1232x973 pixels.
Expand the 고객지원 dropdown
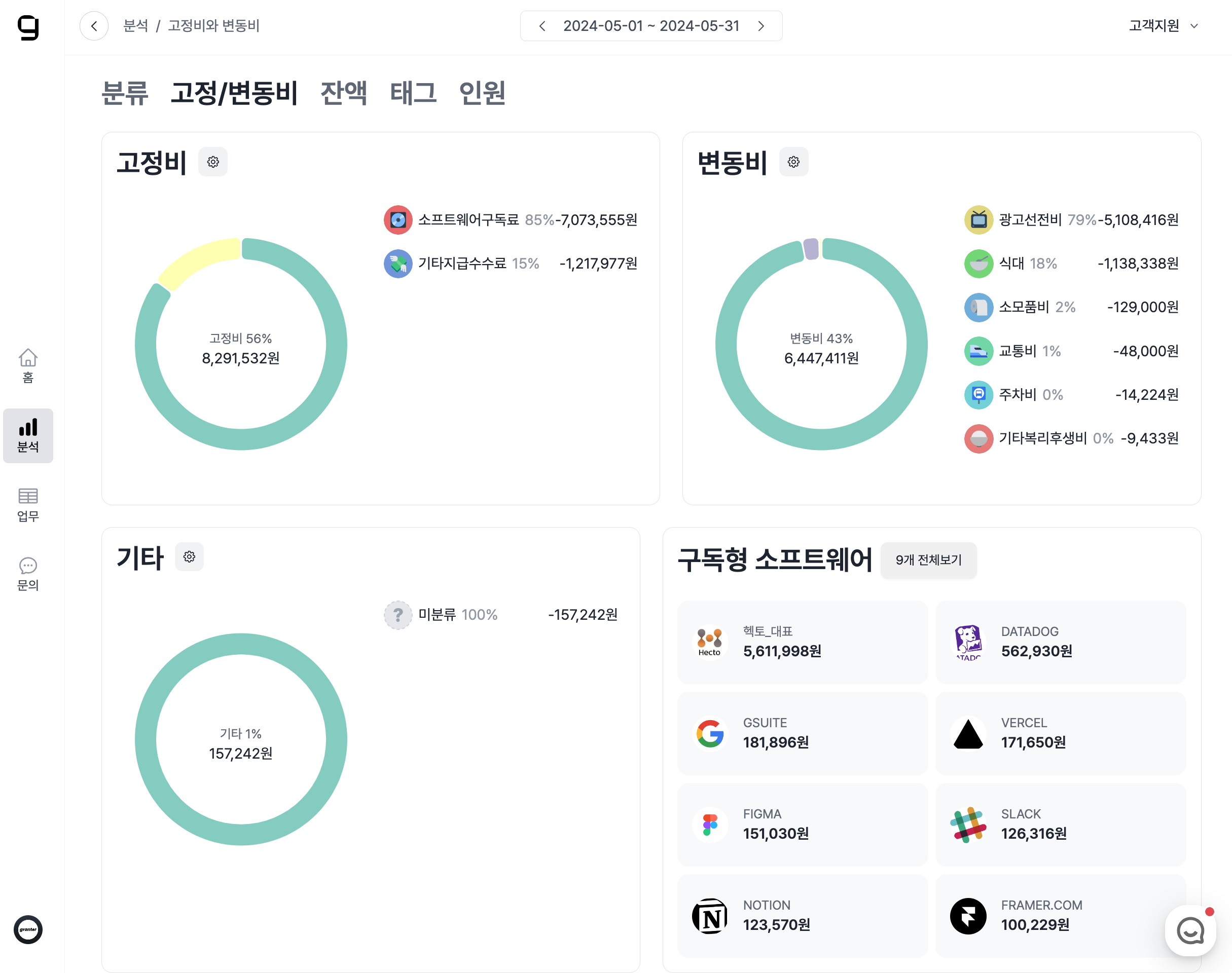point(1164,26)
